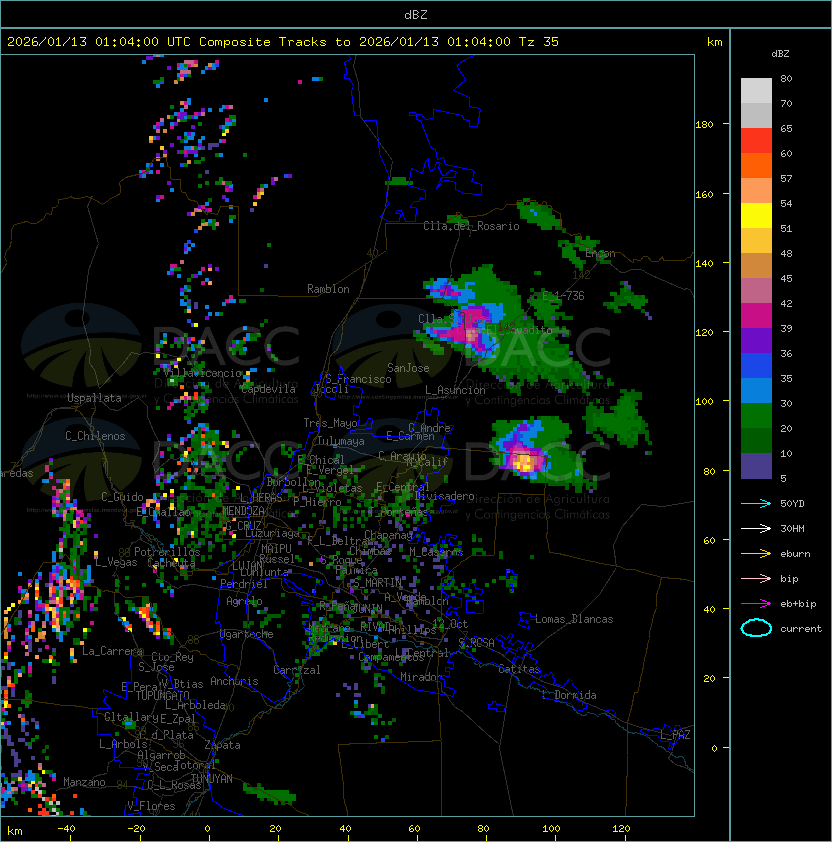Click the Composite Tracks timestamp header text

point(283,42)
